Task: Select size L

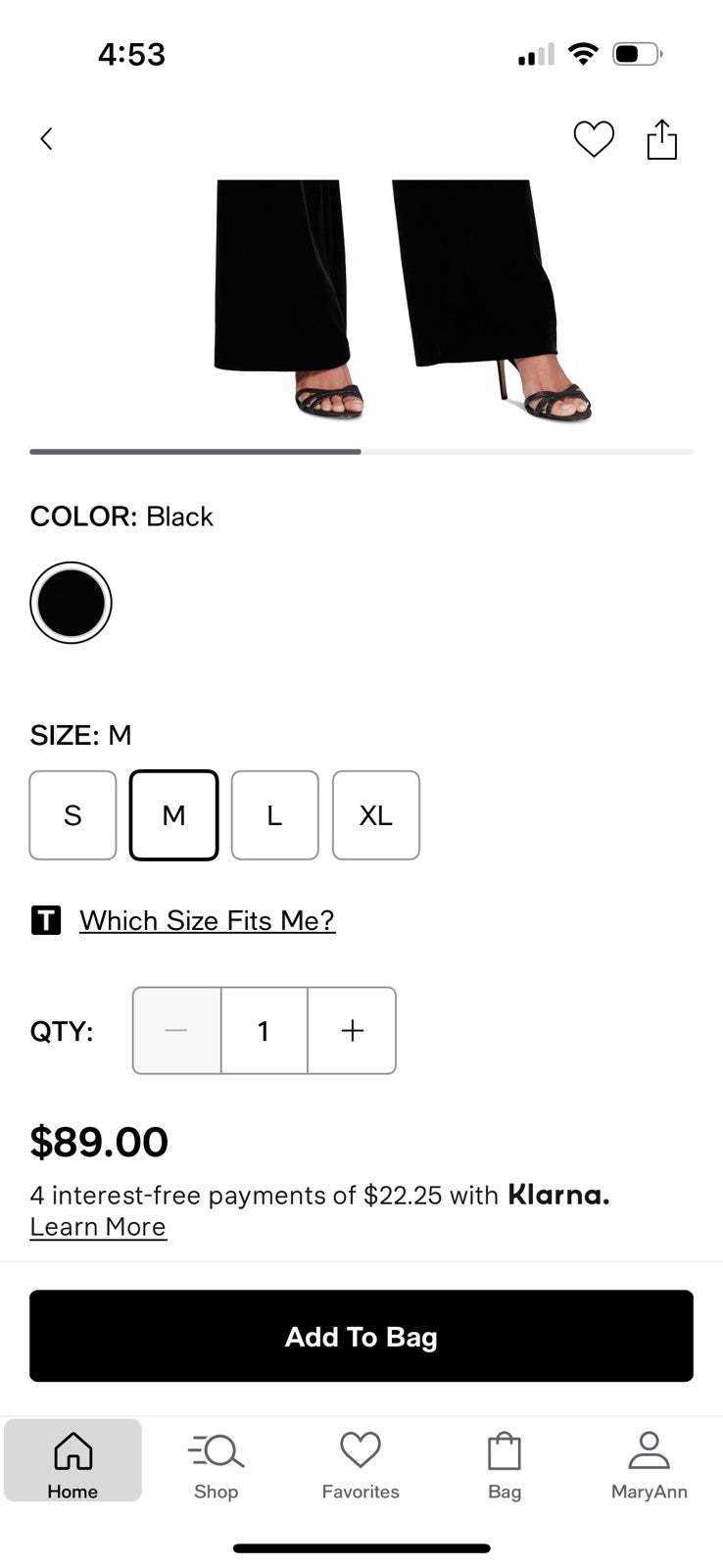Action: 275,815
